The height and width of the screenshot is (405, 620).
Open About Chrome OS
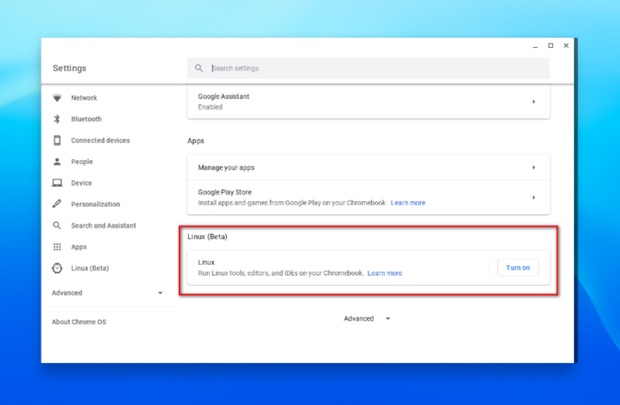79,322
